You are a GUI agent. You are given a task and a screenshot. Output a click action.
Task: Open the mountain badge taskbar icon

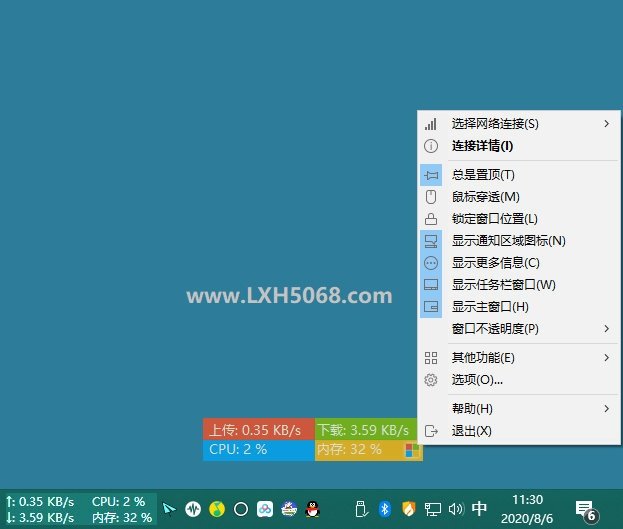pos(289,509)
